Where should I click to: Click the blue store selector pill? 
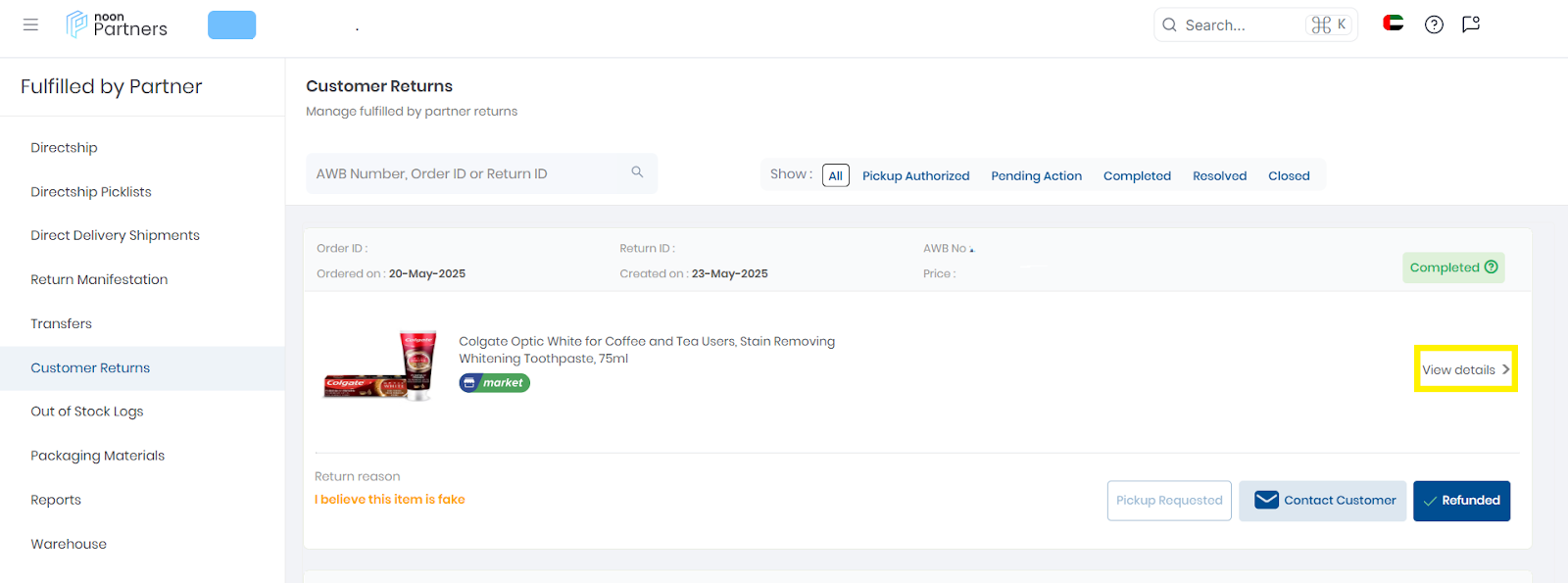tap(231, 25)
